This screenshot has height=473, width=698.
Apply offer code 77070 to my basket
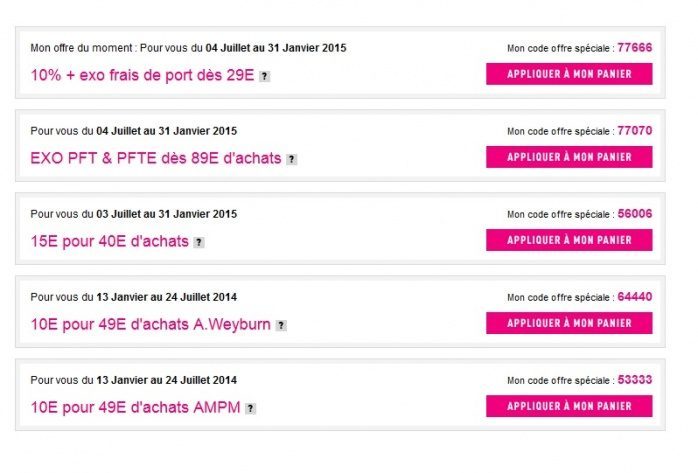pyautogui.click(x=568, y=157)
